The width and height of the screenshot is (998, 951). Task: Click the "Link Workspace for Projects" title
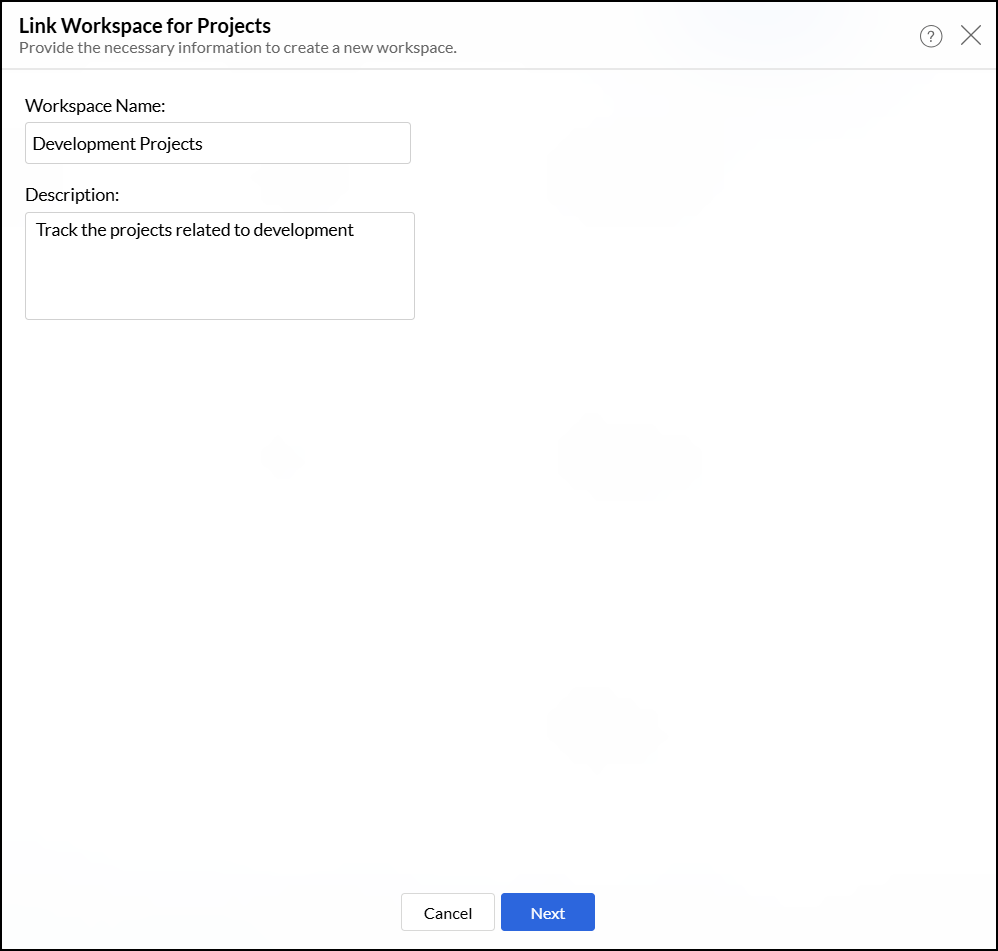[x=145, y=25]
